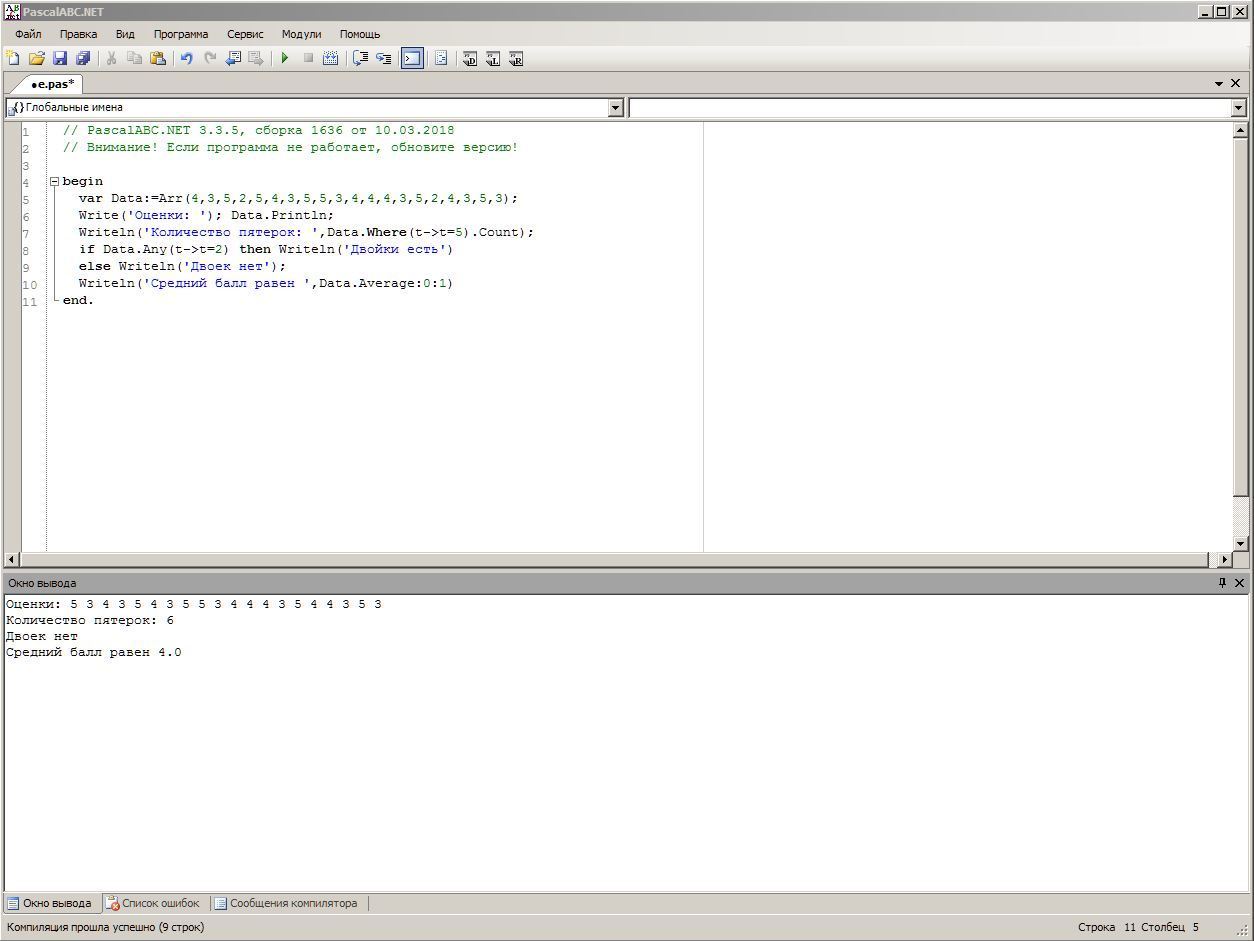Open the Программа menu
Viewport: 1254px width, 941px height.
tap(181, 34)
